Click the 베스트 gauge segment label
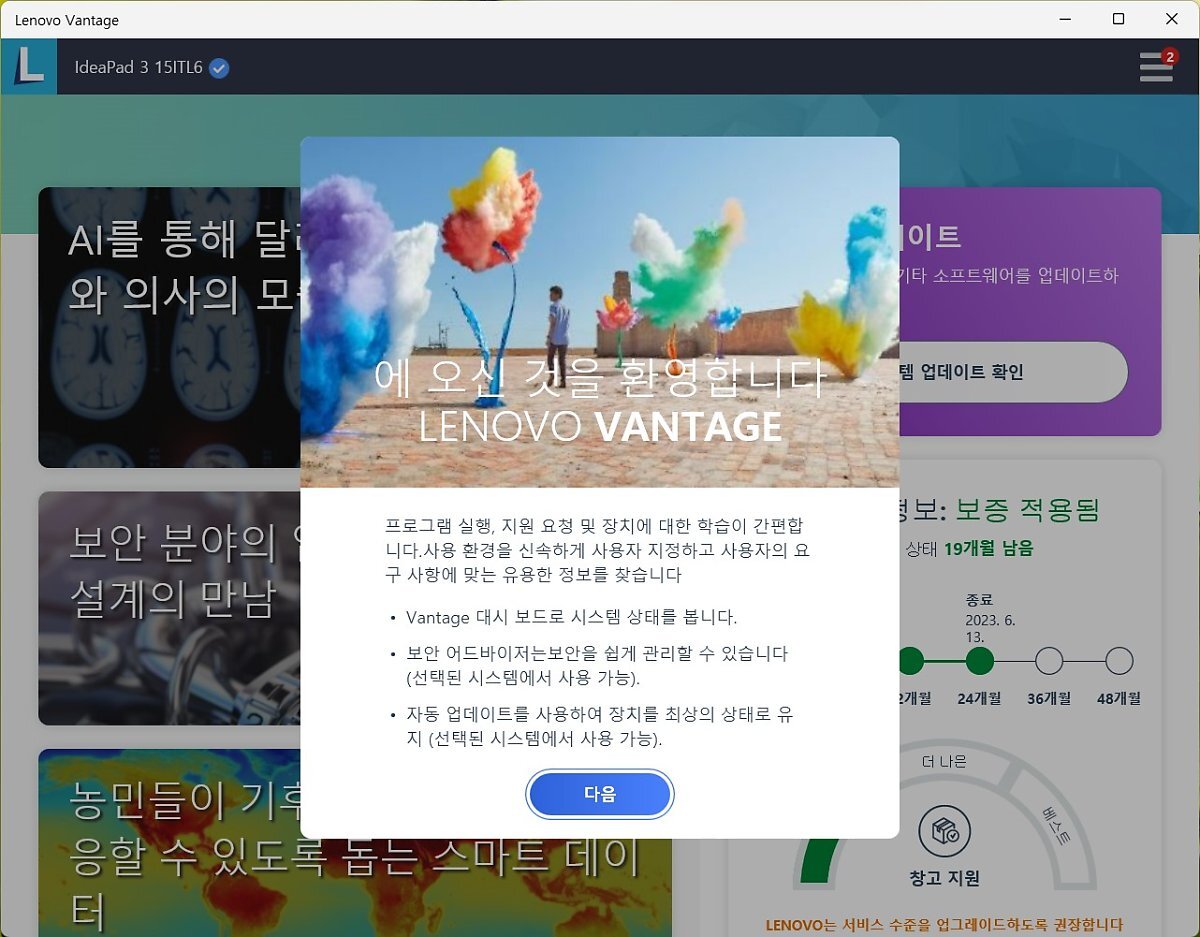This screenshot has width=1200, height=937. (x=1056, y=825)
